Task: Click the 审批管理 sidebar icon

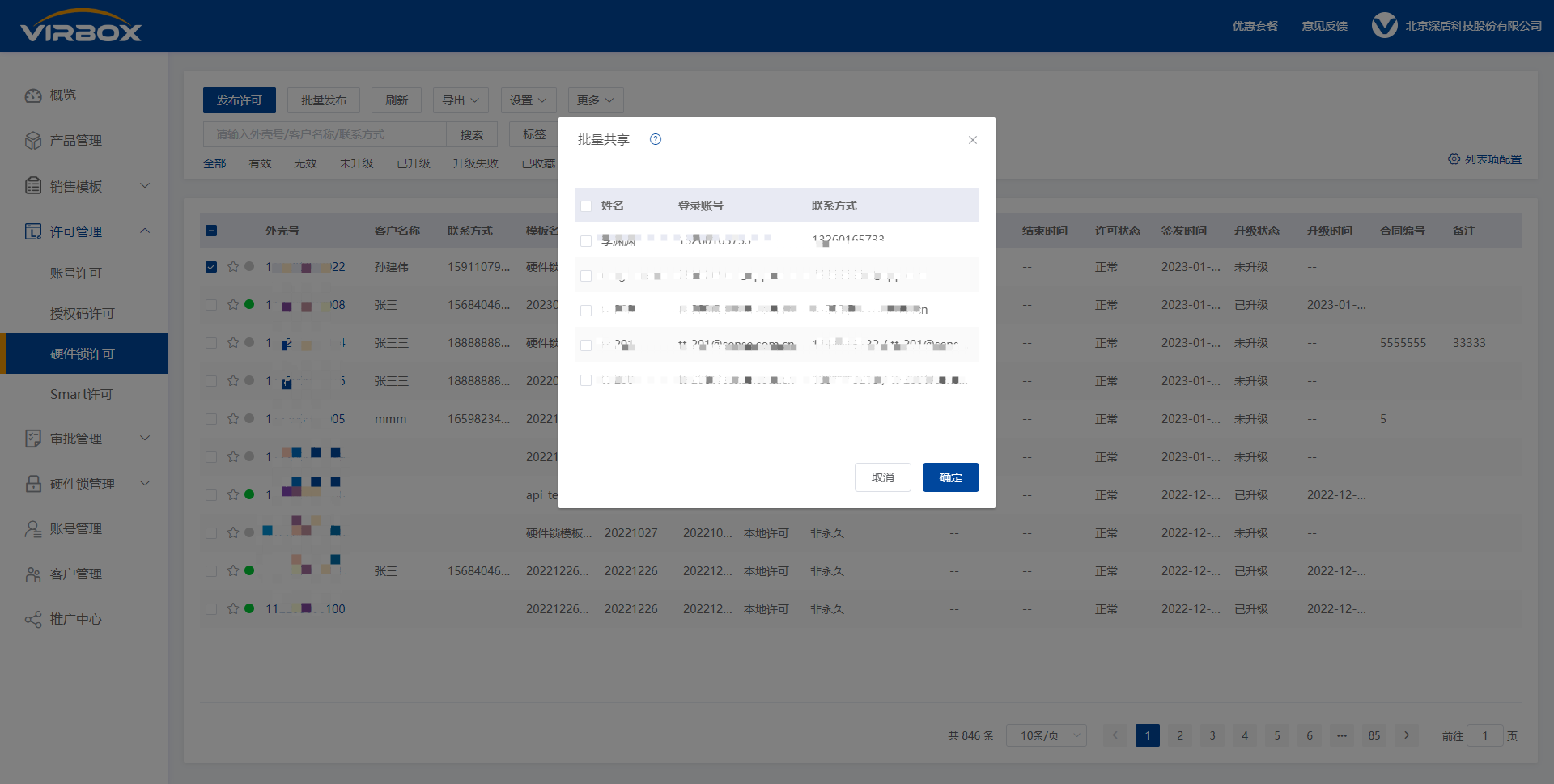Action: tap(33, 439)
